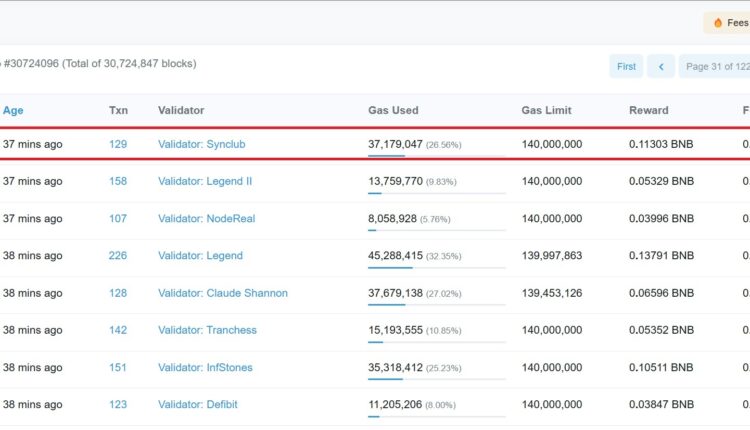Open Validator: Defibit link
Screen dimensions: 750x430
[x=198, y=404]
